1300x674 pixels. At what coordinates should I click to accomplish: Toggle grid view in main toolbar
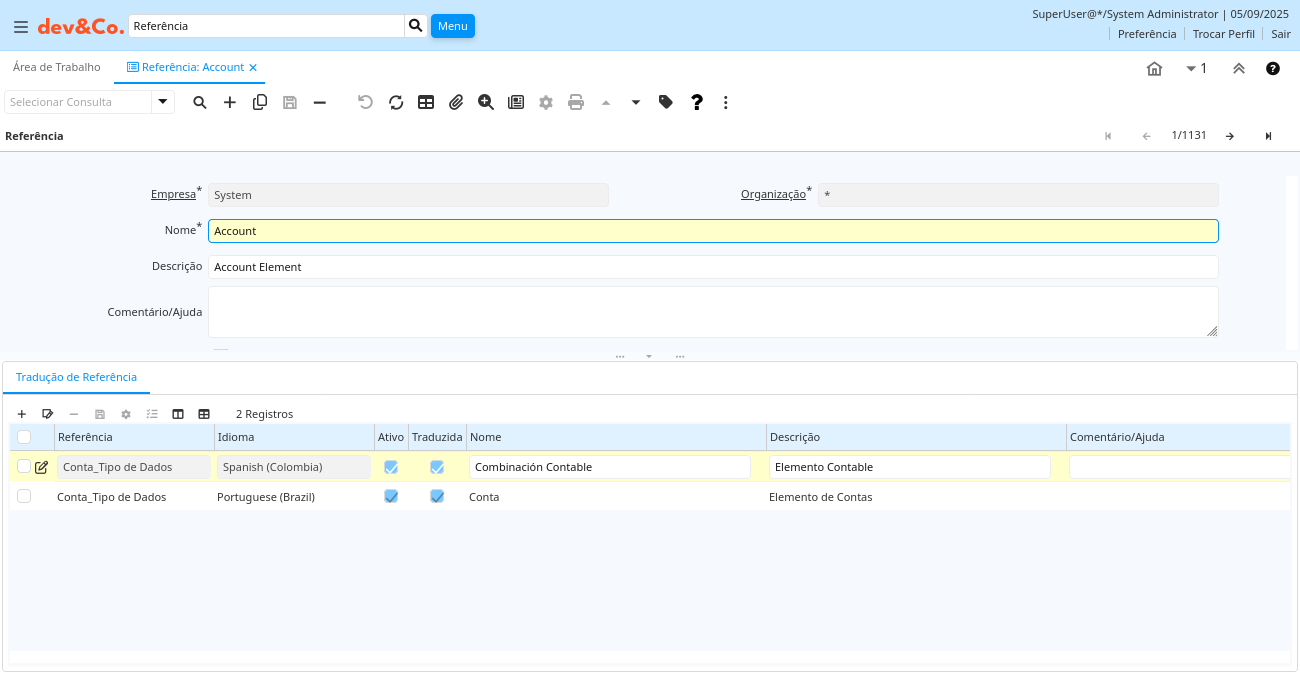[x=426, y=102]
